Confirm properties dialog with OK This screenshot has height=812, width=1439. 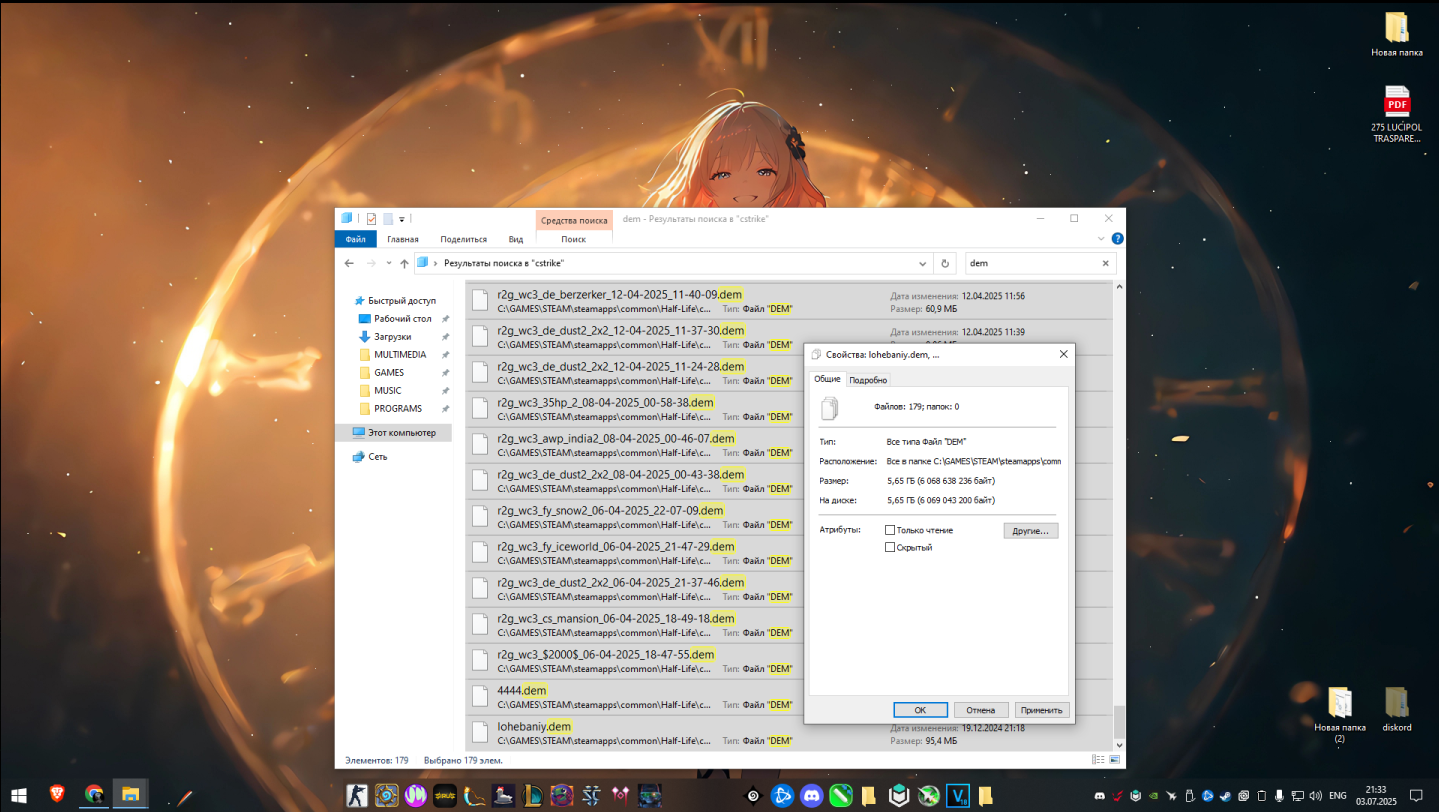click(x=920, y=710)
